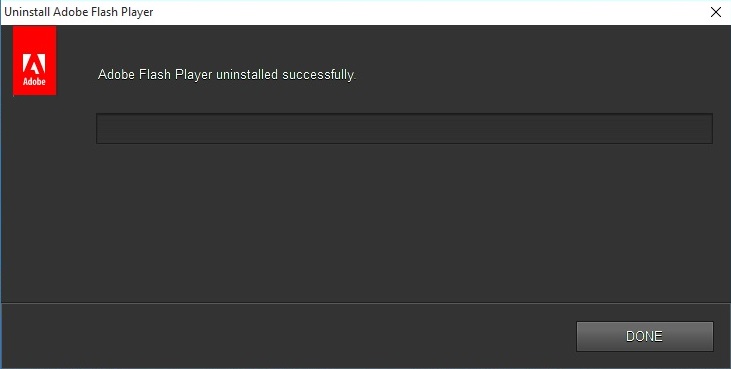Image resolution: width=731 pixels, height=369 pixels.
Task: Click the dark area under the Adobe logo
Action: [34, 198]
